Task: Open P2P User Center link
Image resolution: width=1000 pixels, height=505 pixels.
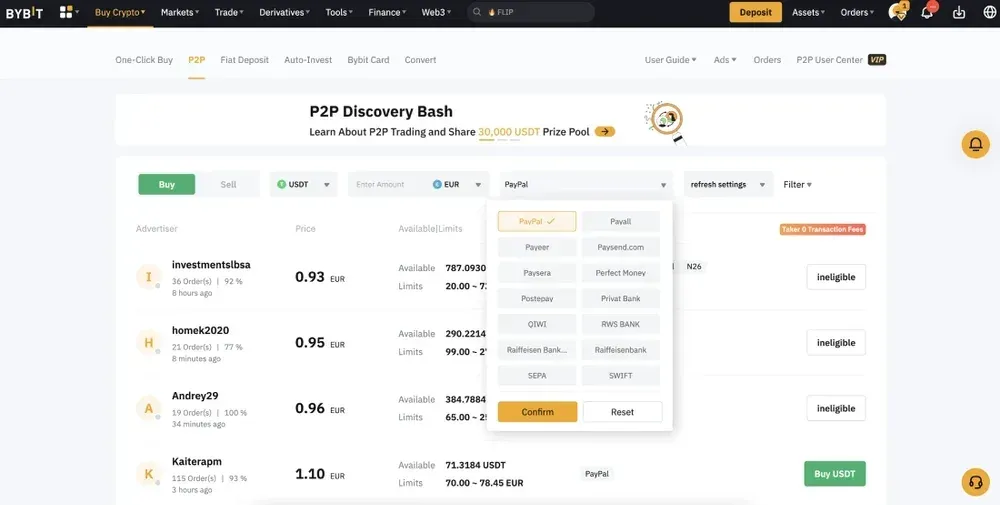Action: click(x=830, y=60)
